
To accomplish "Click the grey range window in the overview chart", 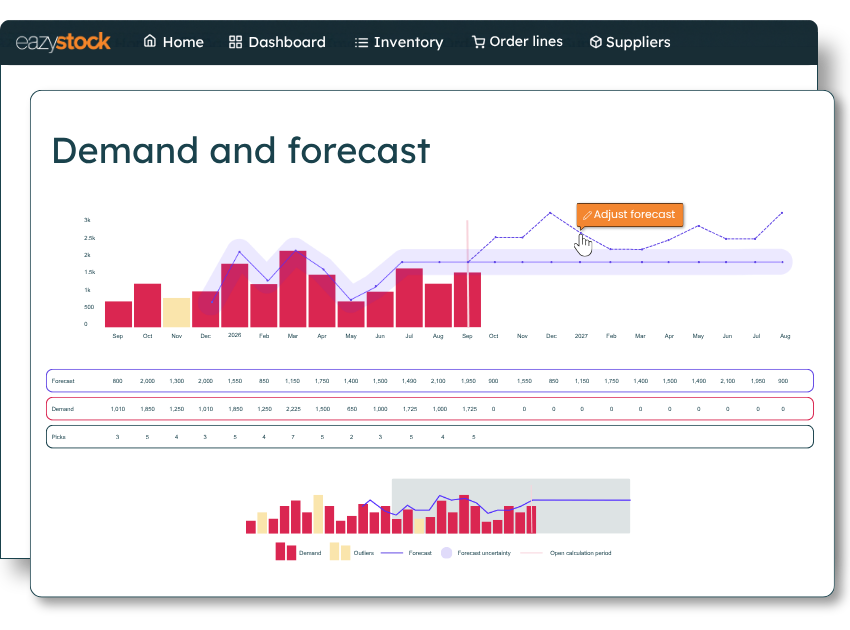I will [x=511, y=506].
